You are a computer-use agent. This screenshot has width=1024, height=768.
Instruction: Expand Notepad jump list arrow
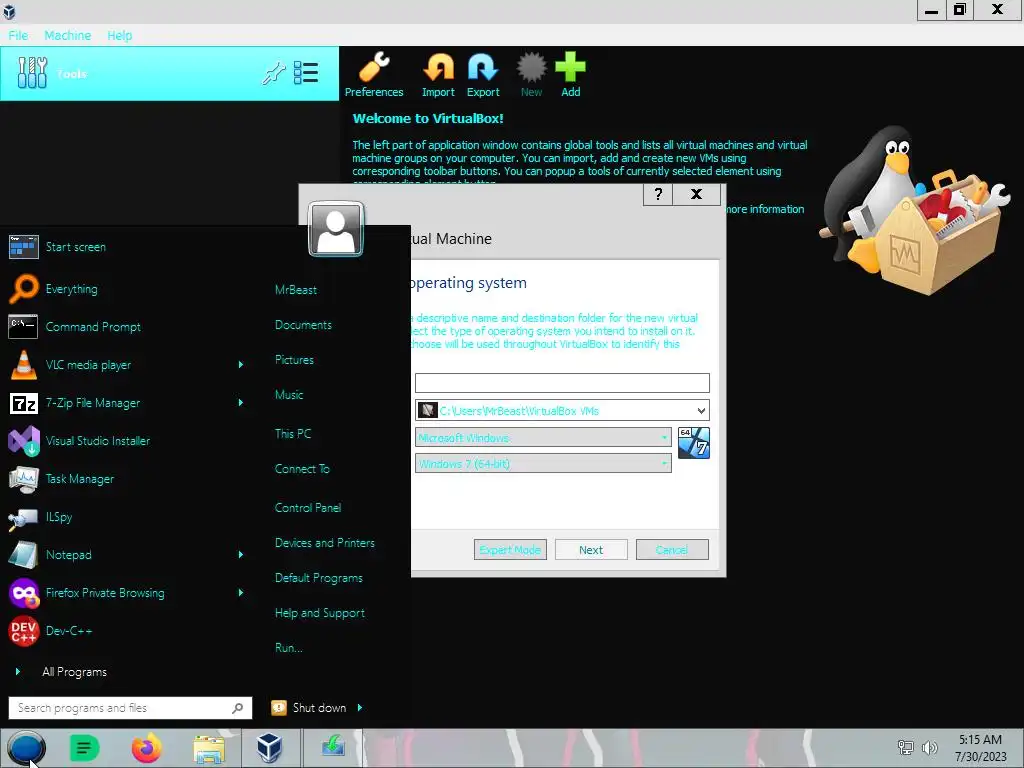point(240,554)
